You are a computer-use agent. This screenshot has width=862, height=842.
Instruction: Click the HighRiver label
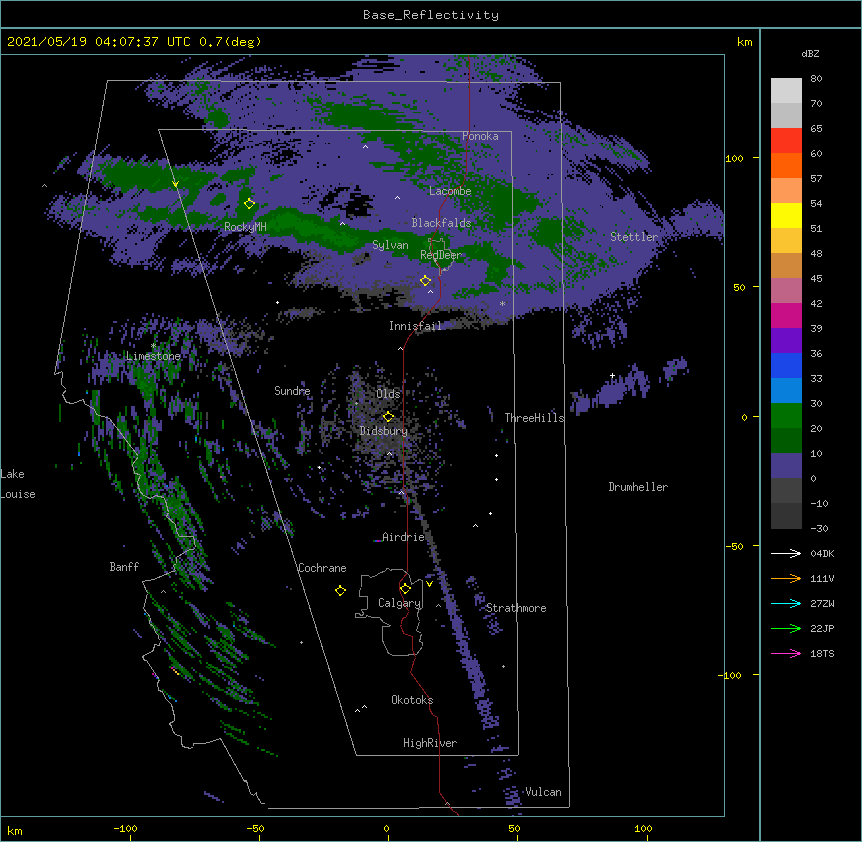pyautogui.click(x=430, y=743)
